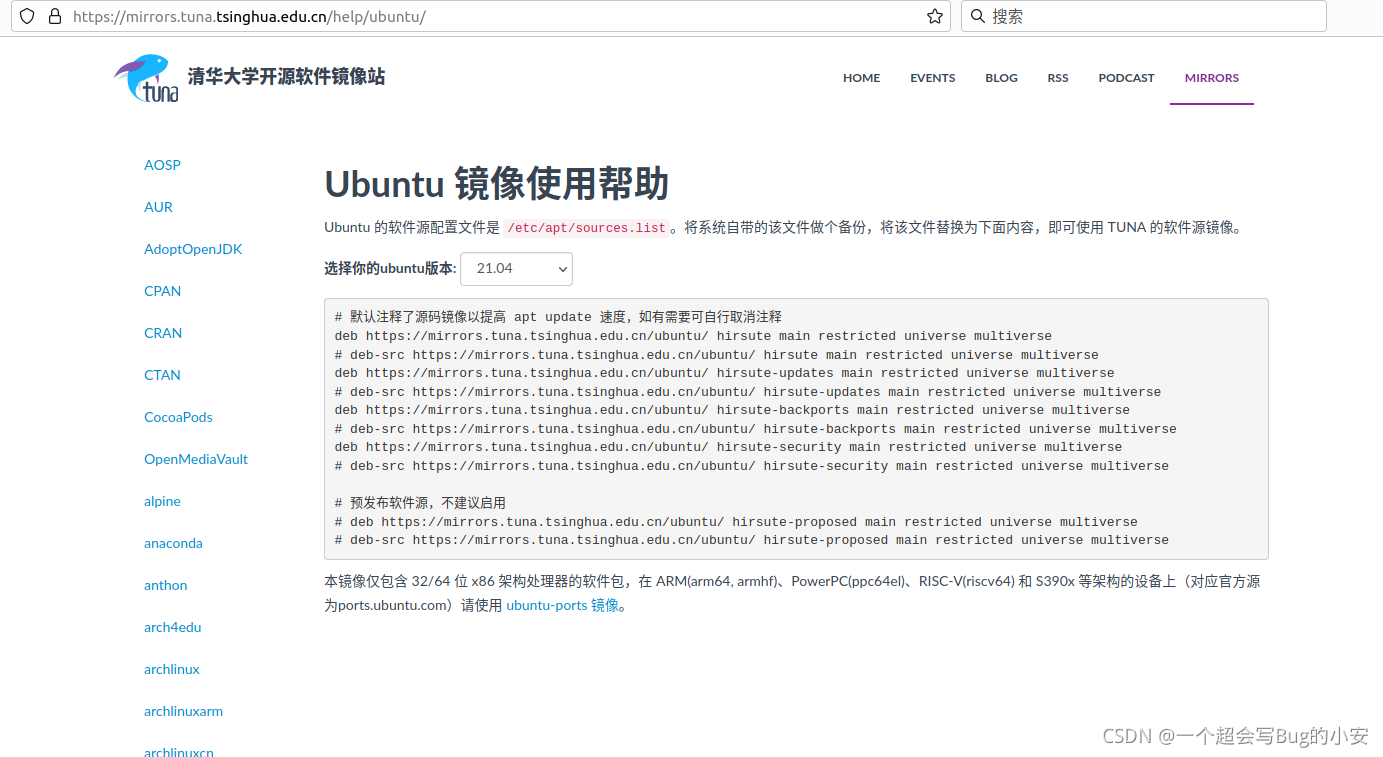Click the 预发布软件源，不建议启用 comment line
Viewport: 1383px width, 757px height.
coord(420,503)
